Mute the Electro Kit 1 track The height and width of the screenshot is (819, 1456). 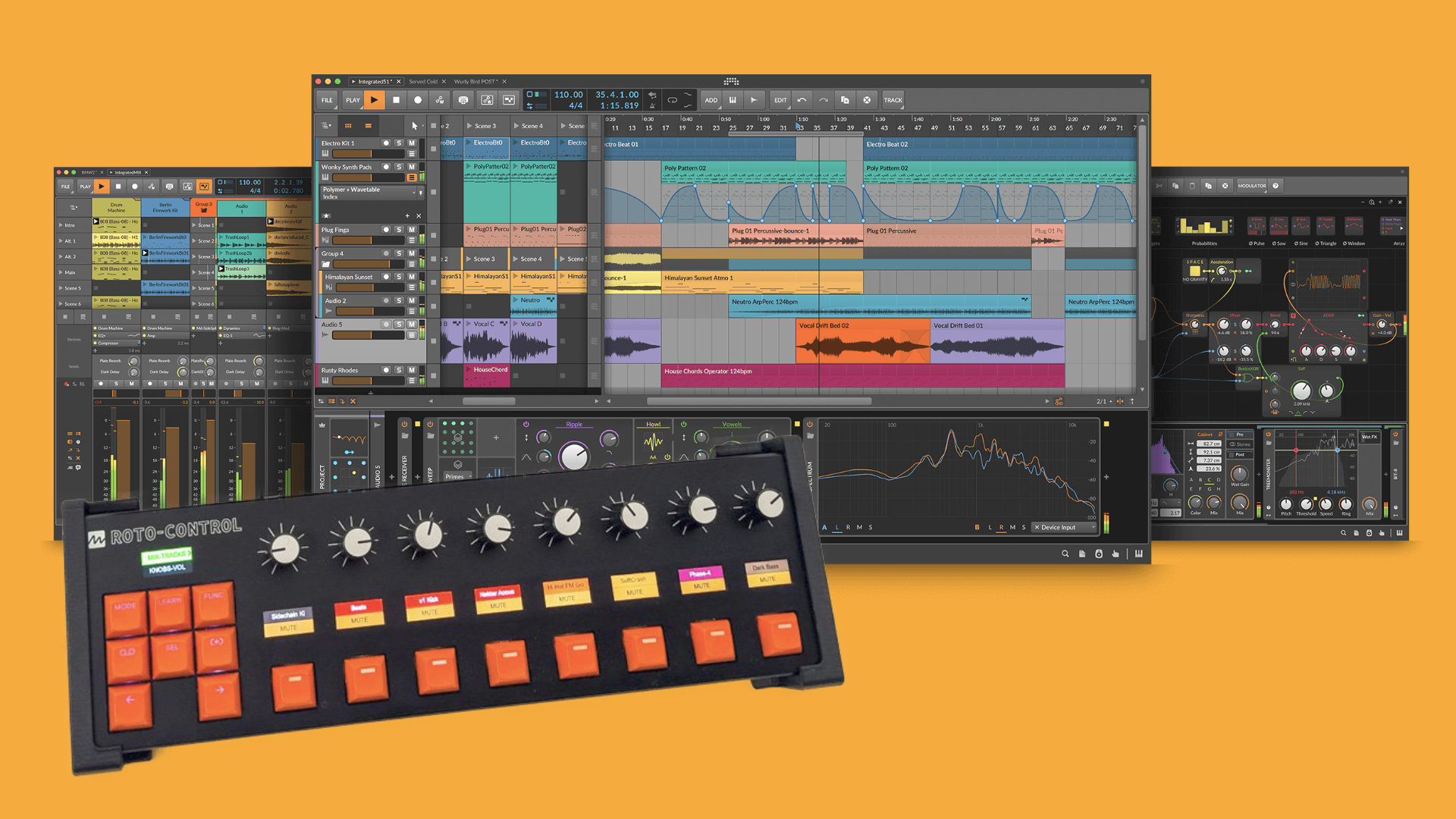[x=412, y=143]
